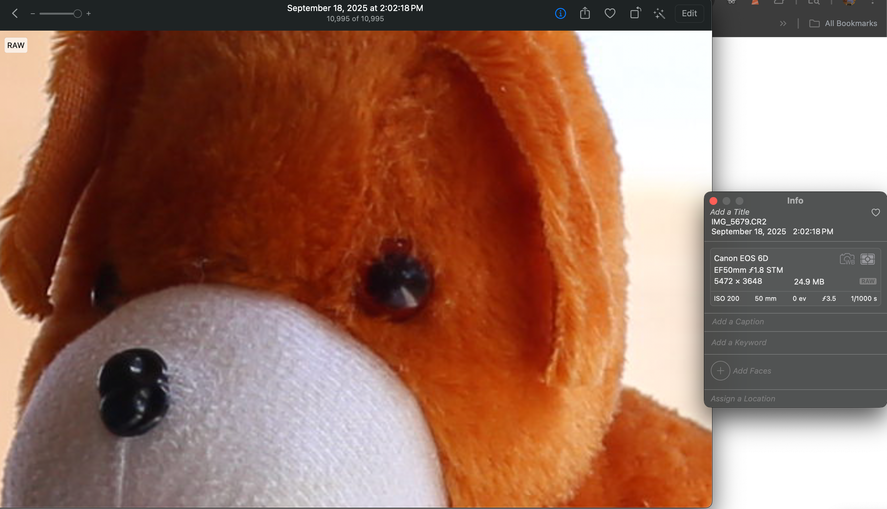Click the RAW badge on the photo
Image resolution: width=887 pixels, height=509 pixels.
[16, 45]
